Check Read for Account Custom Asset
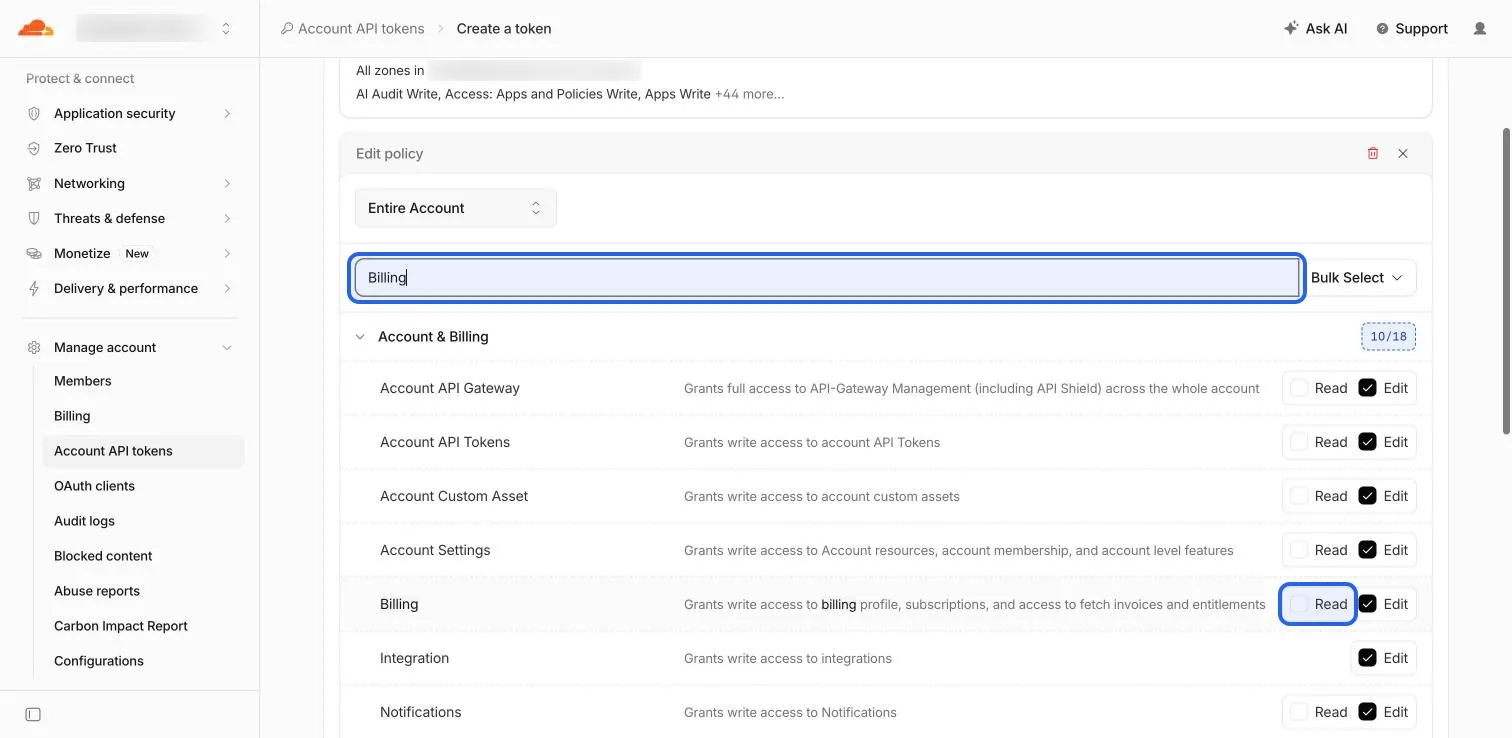Viewport: 1512px width, 738px height. [1299, 496]
